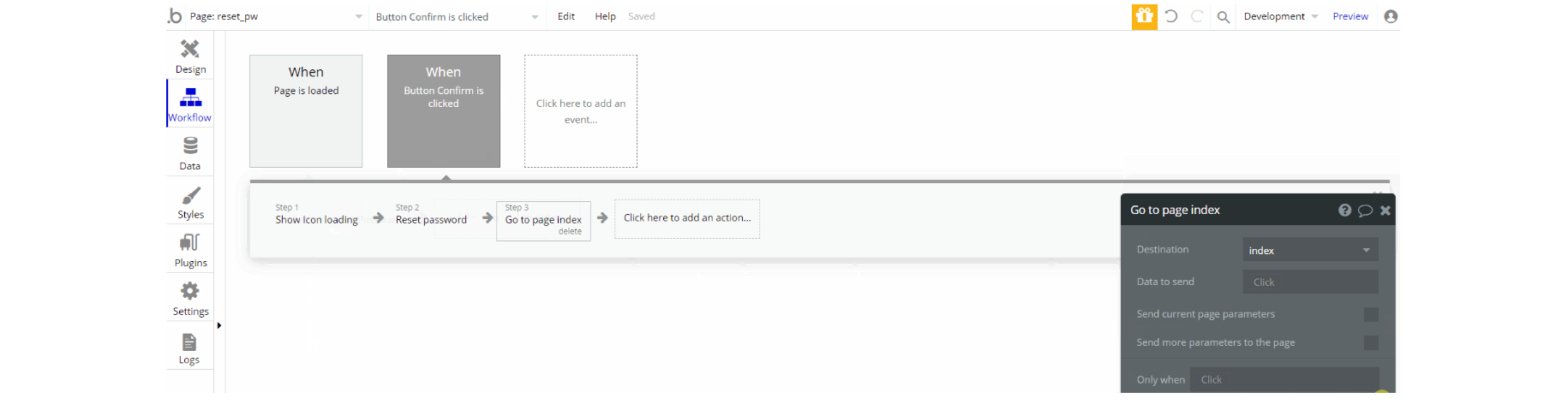Open the Development version dropdown
Image resolution: width=1568 pixels, height=404 pixels.
(x=1281, y=16)
